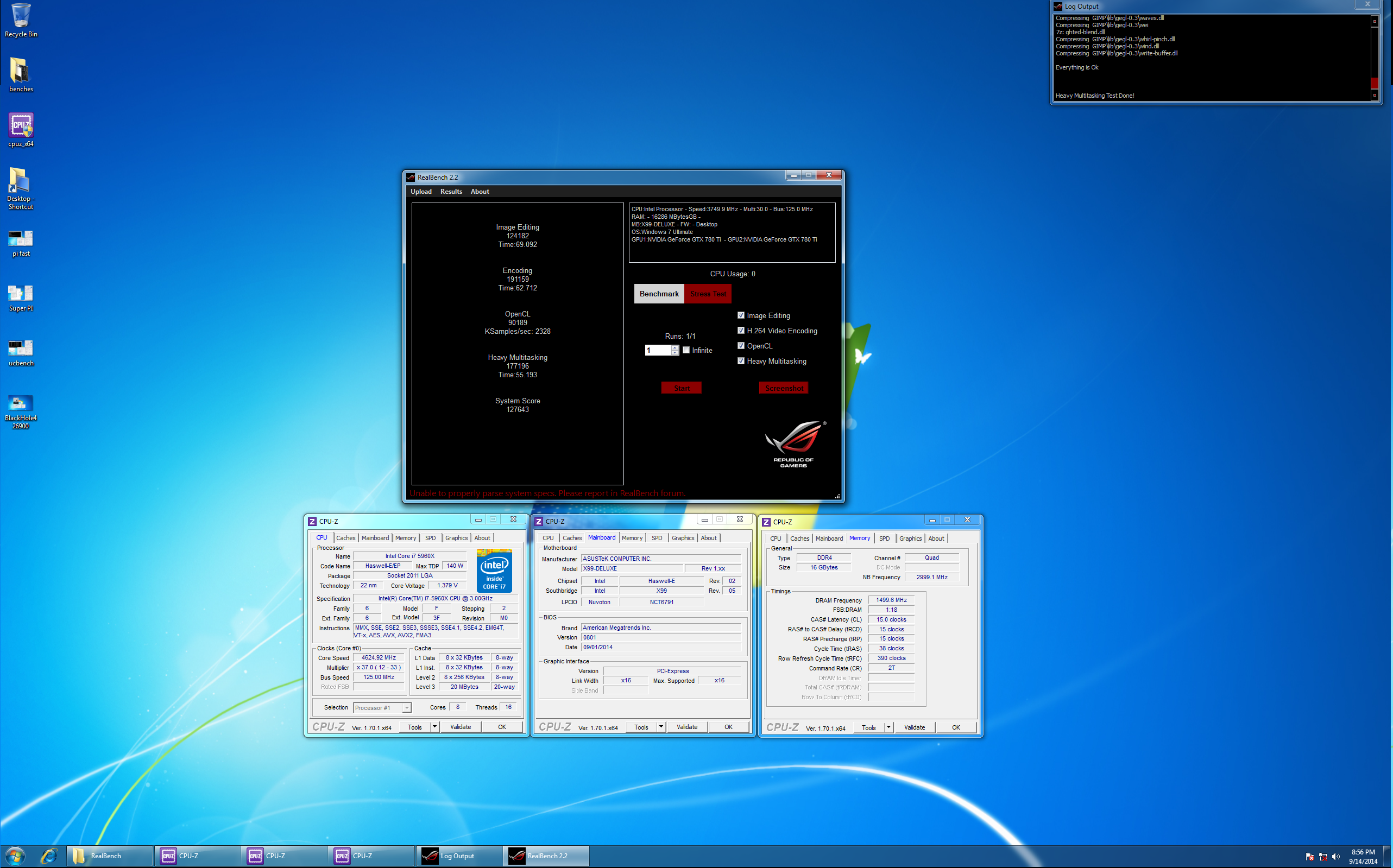
Task: Click the network tray icon
Action: [1322, 857]
